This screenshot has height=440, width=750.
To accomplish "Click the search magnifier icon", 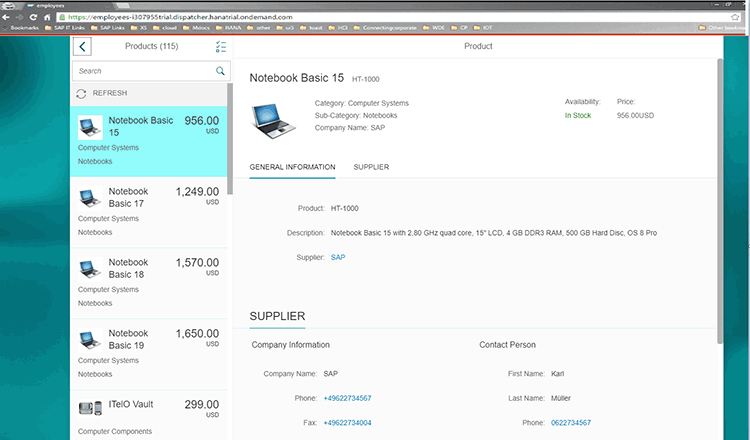I will (x=220, y=71).
